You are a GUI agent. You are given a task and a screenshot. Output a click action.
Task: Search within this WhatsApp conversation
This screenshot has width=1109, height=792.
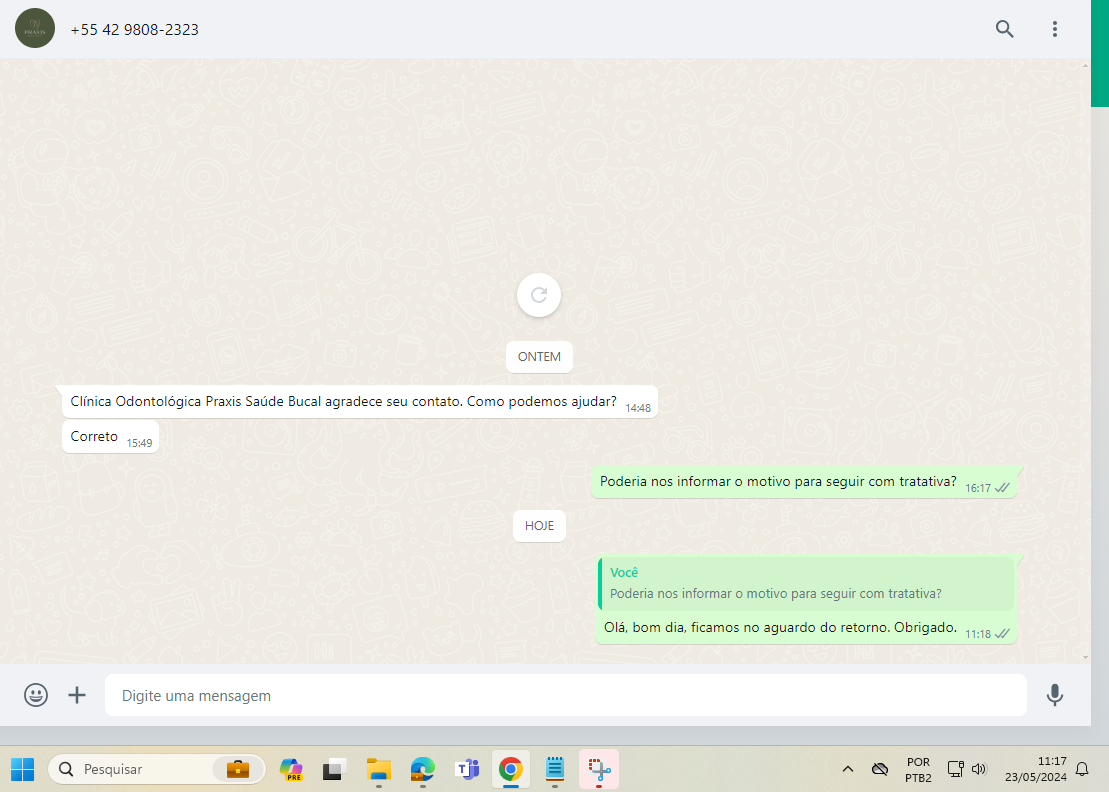(1004, 29)
